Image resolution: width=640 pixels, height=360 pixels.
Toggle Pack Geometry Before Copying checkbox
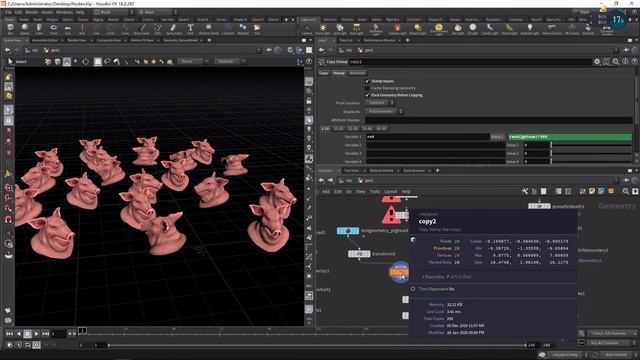point(367,95)
